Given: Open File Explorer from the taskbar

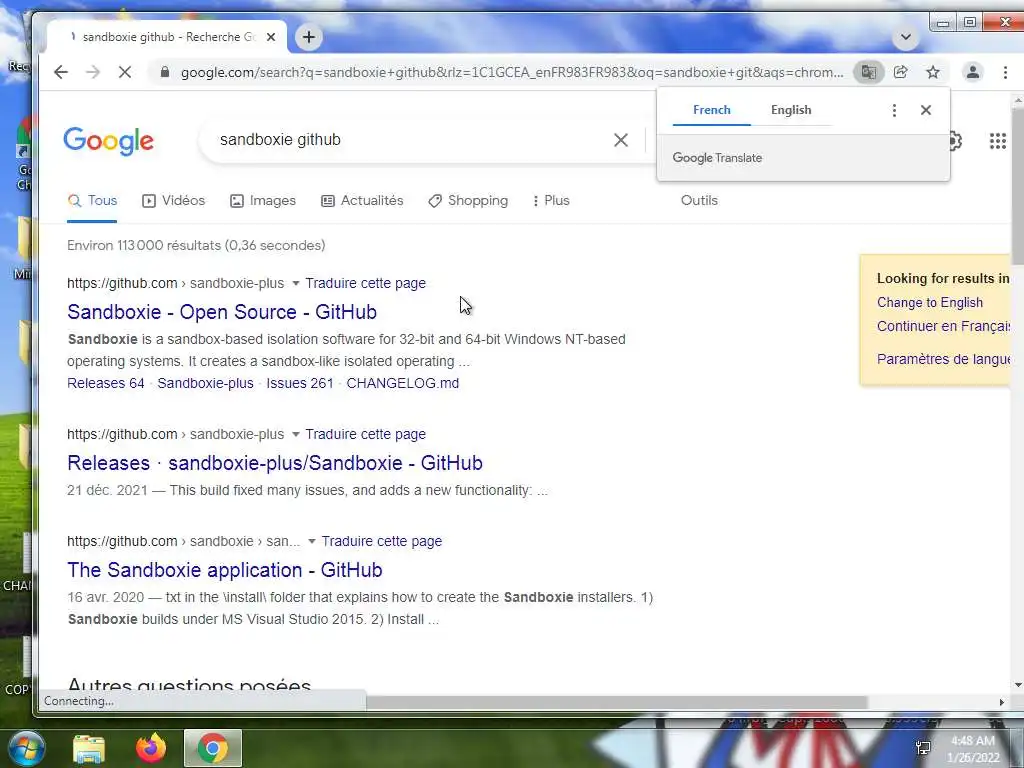Looking at the screenshot, I should [x=89, y=748].
